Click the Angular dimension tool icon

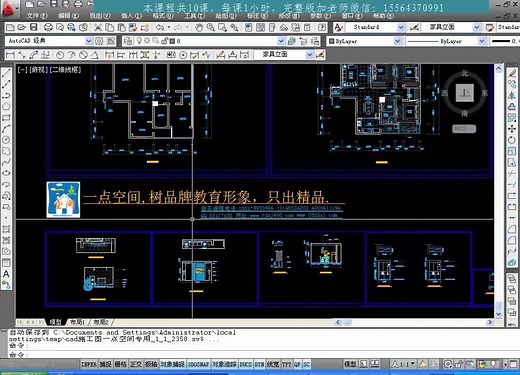pyautogui.click(x=95, y=55)
